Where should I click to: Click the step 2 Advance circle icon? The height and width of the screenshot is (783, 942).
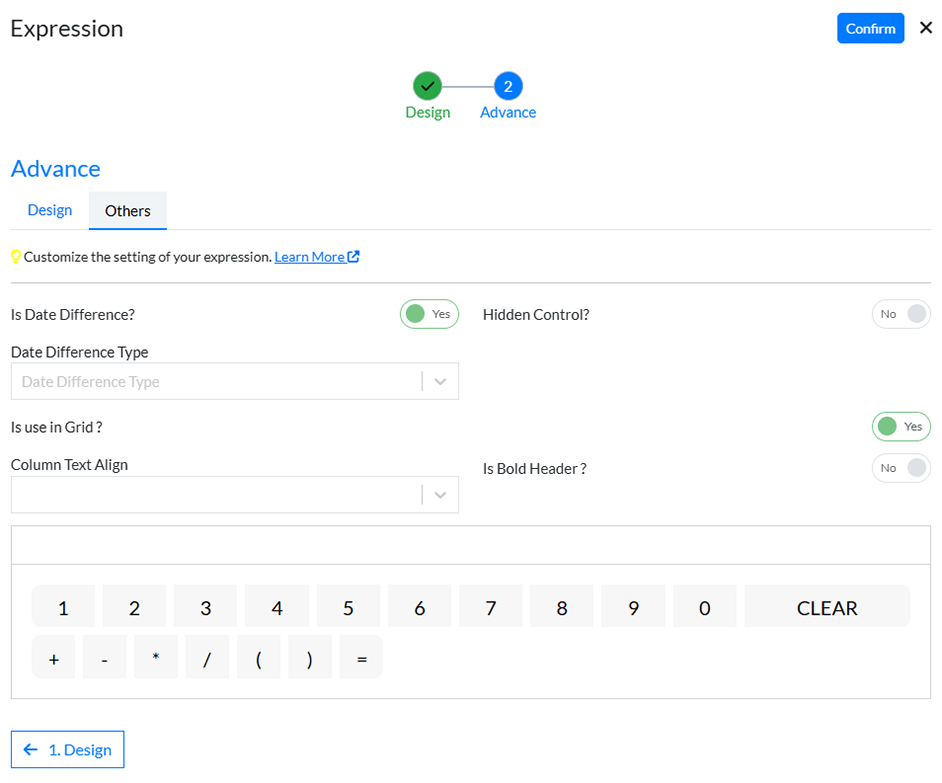tap(508, 86)
